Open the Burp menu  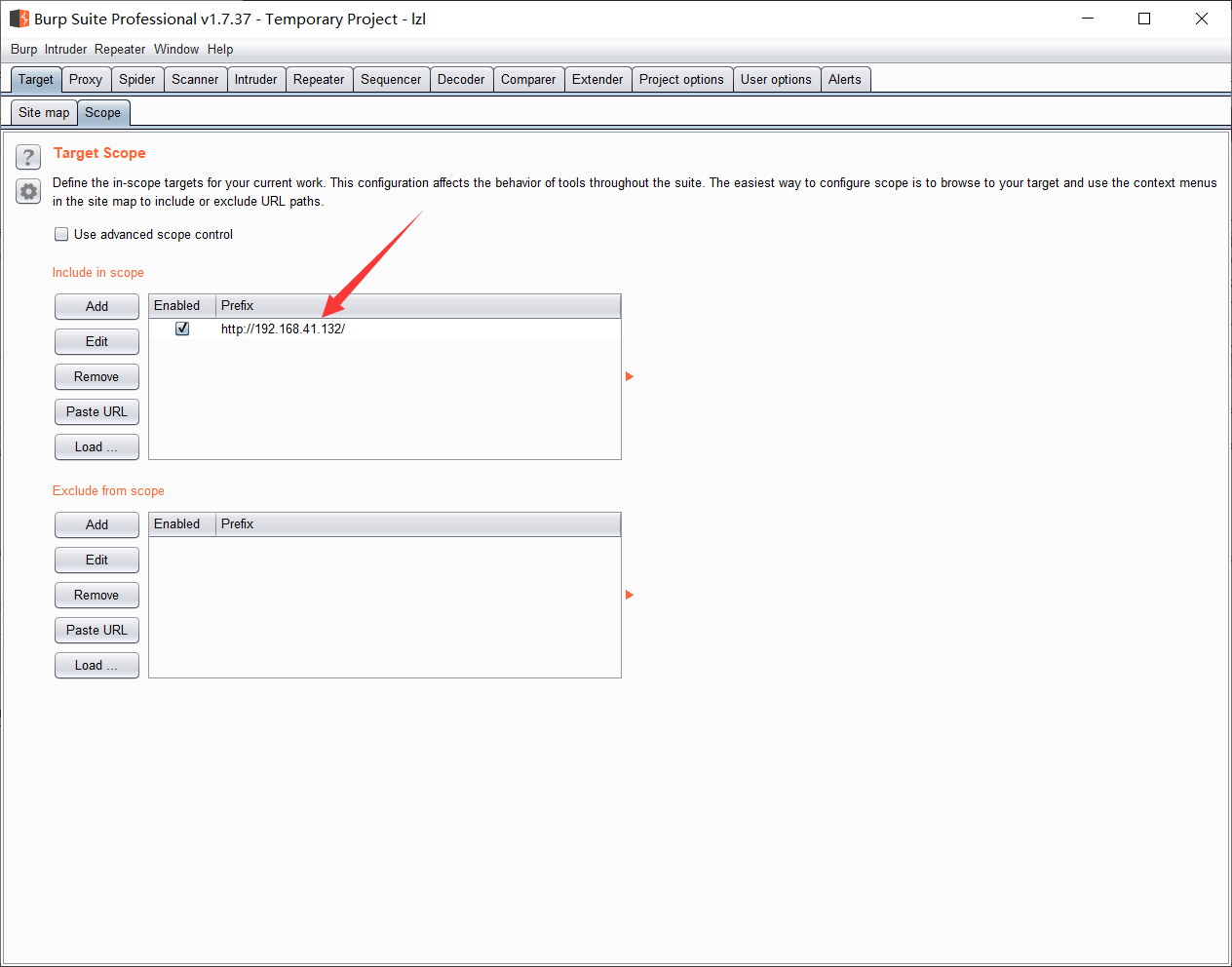coord(23,49)
